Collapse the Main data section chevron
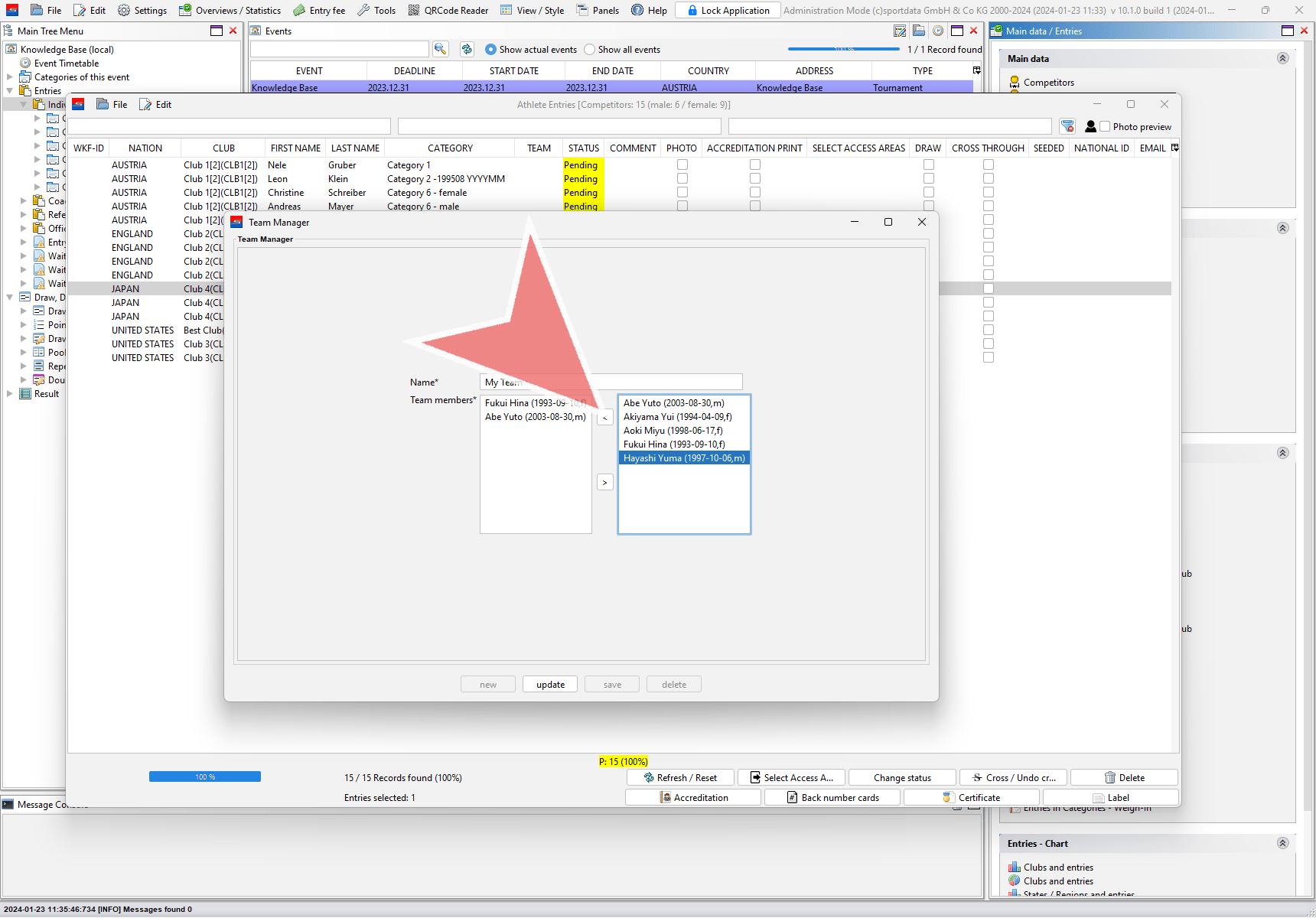1316x918 pixels. point(1282,59)
